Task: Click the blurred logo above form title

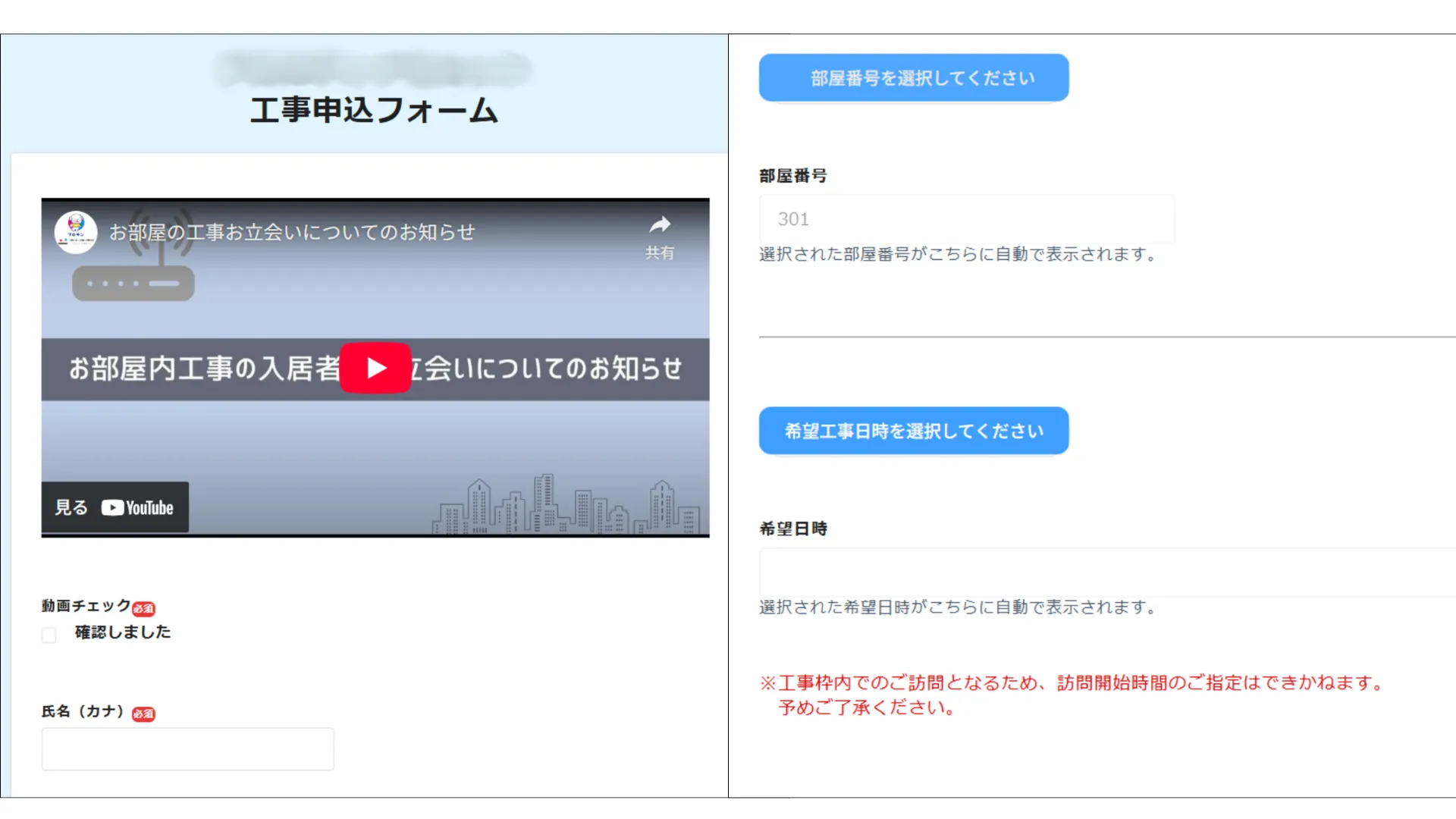Action: click(x=372, y=69)
